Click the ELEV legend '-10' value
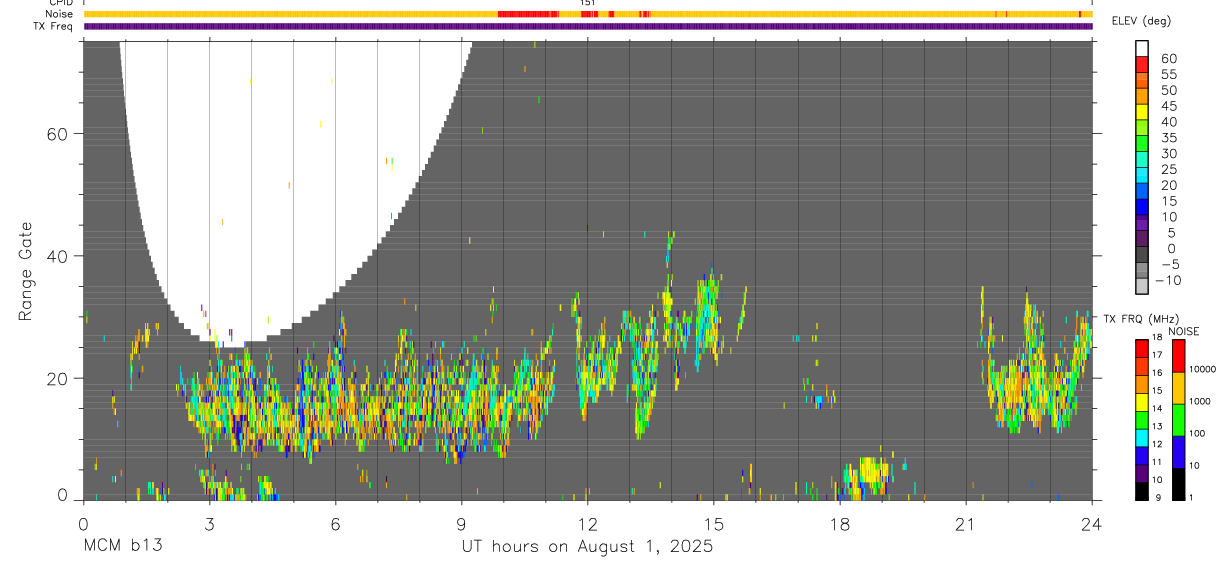Image resolution: width=1228 pixels, height=567 pixels. coord(1169,281)
